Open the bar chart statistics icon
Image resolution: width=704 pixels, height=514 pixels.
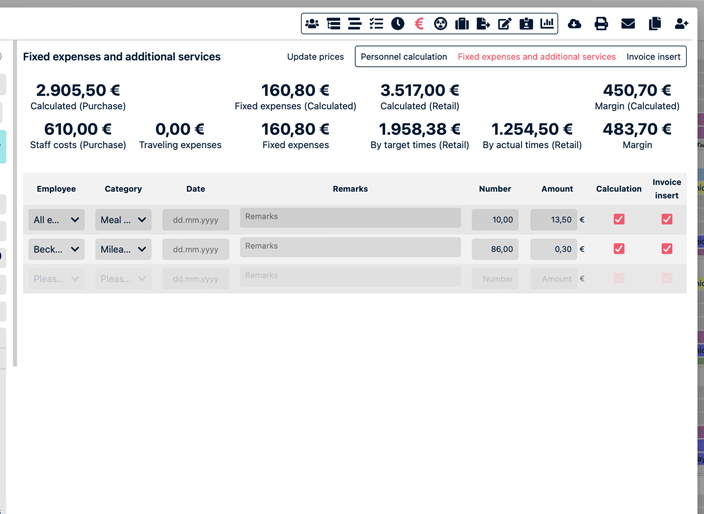pyautogui.click(x=547, y=23)
